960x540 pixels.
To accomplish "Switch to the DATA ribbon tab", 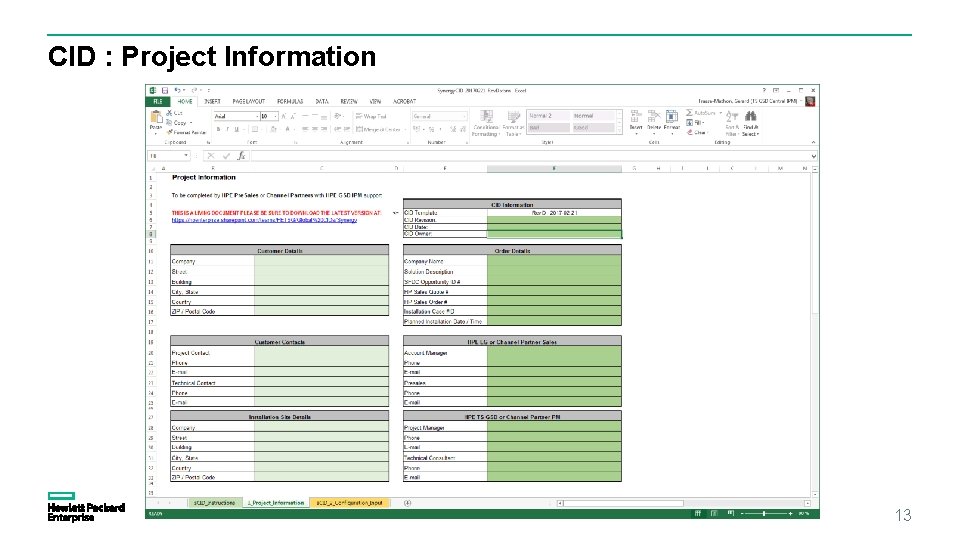I will pos(322,102).
